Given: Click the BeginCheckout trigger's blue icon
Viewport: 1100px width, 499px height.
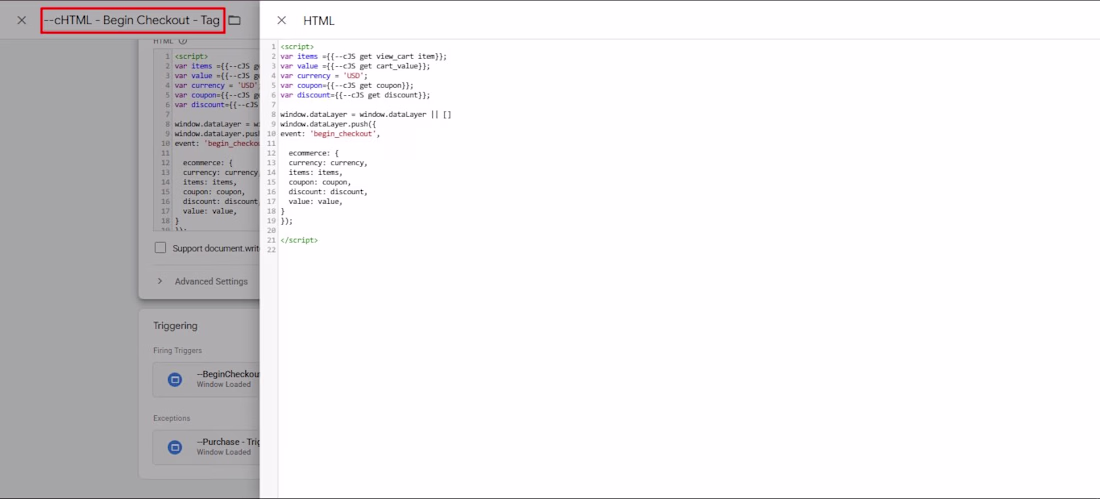Looking at the screenshot, I should click(x=175, y=379).
